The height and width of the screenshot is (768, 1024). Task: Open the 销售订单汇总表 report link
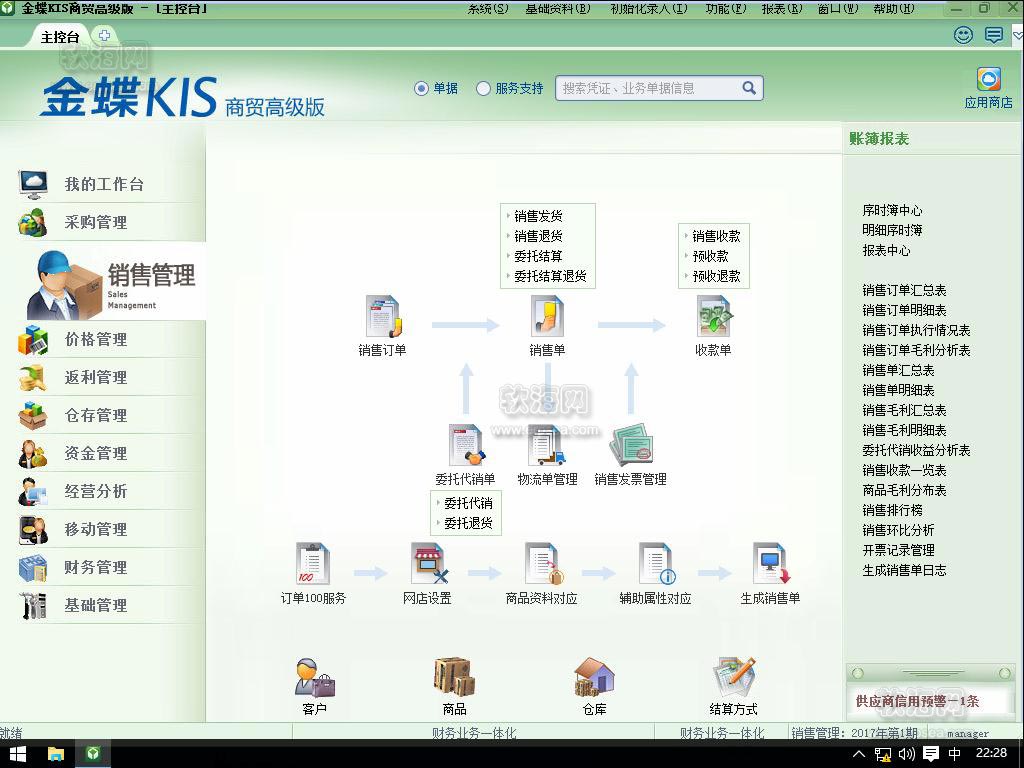(904, 290)
